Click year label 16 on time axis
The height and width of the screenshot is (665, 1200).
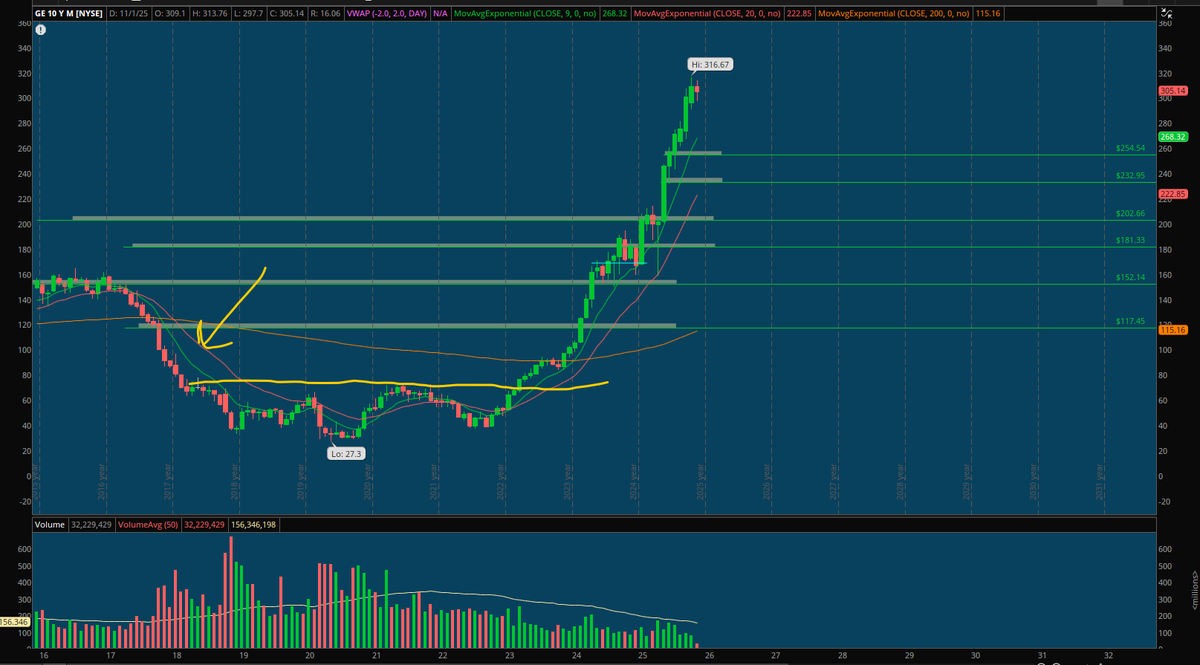pyautogui.click(x=44, y=655)
